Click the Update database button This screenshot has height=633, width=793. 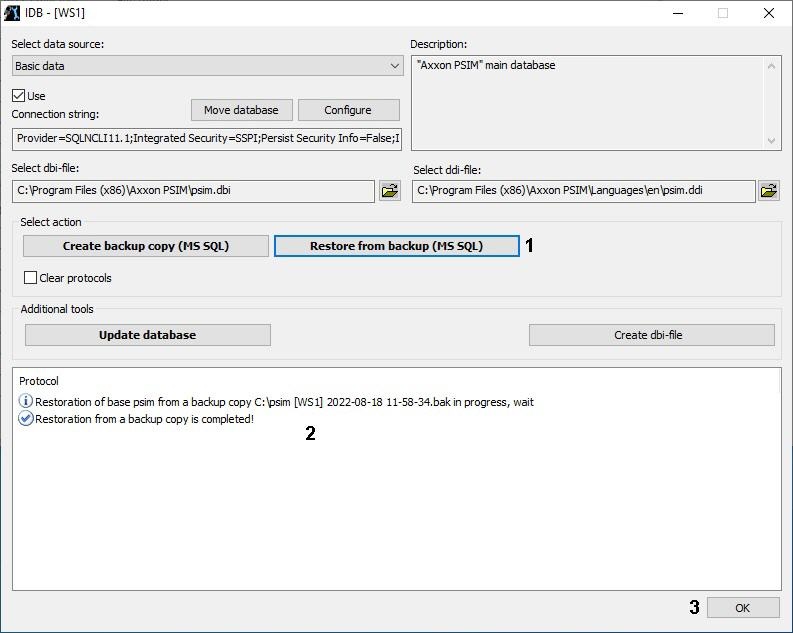[148, 335]
